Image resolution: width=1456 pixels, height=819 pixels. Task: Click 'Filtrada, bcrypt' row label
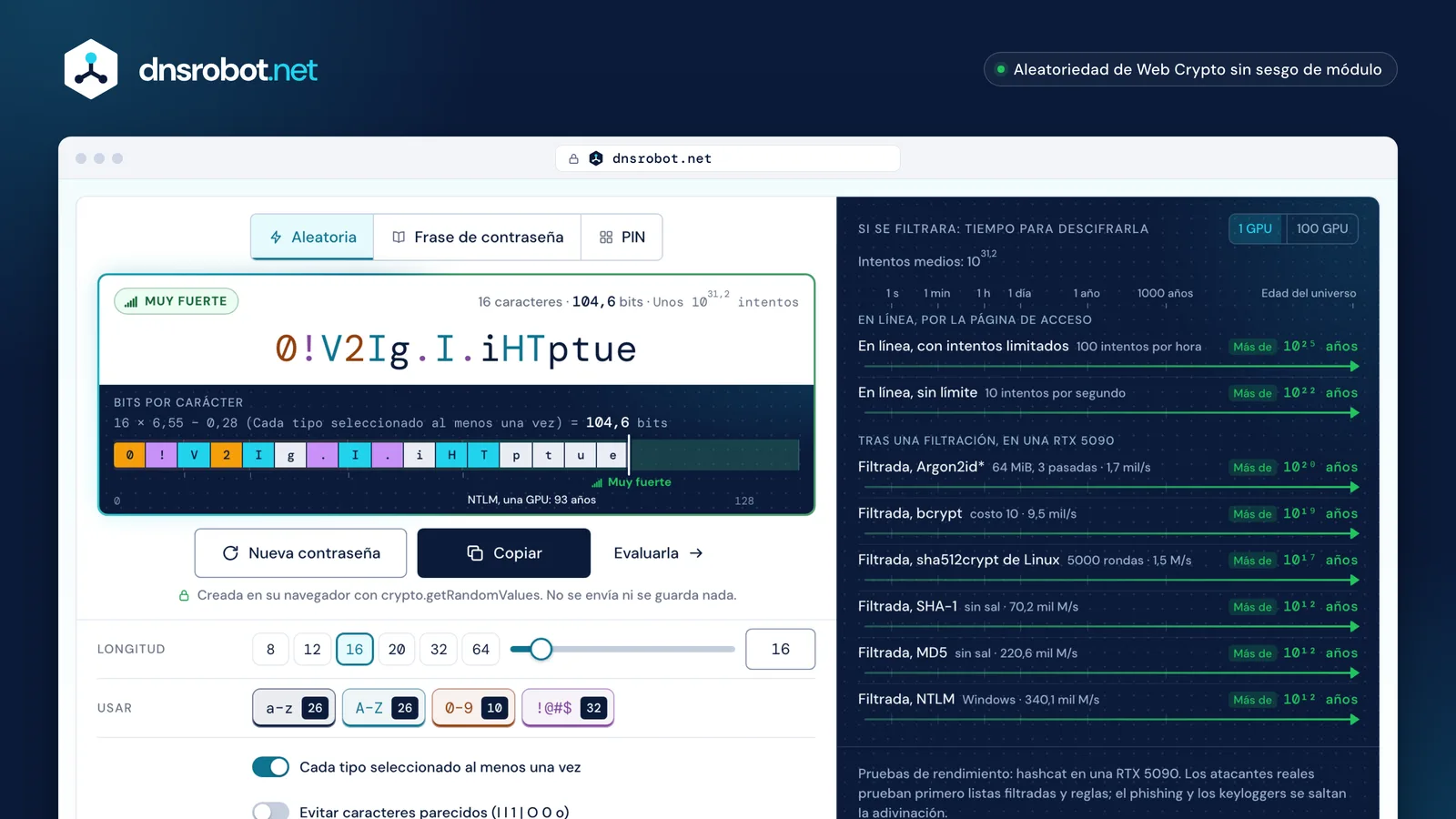click(910, 513)
